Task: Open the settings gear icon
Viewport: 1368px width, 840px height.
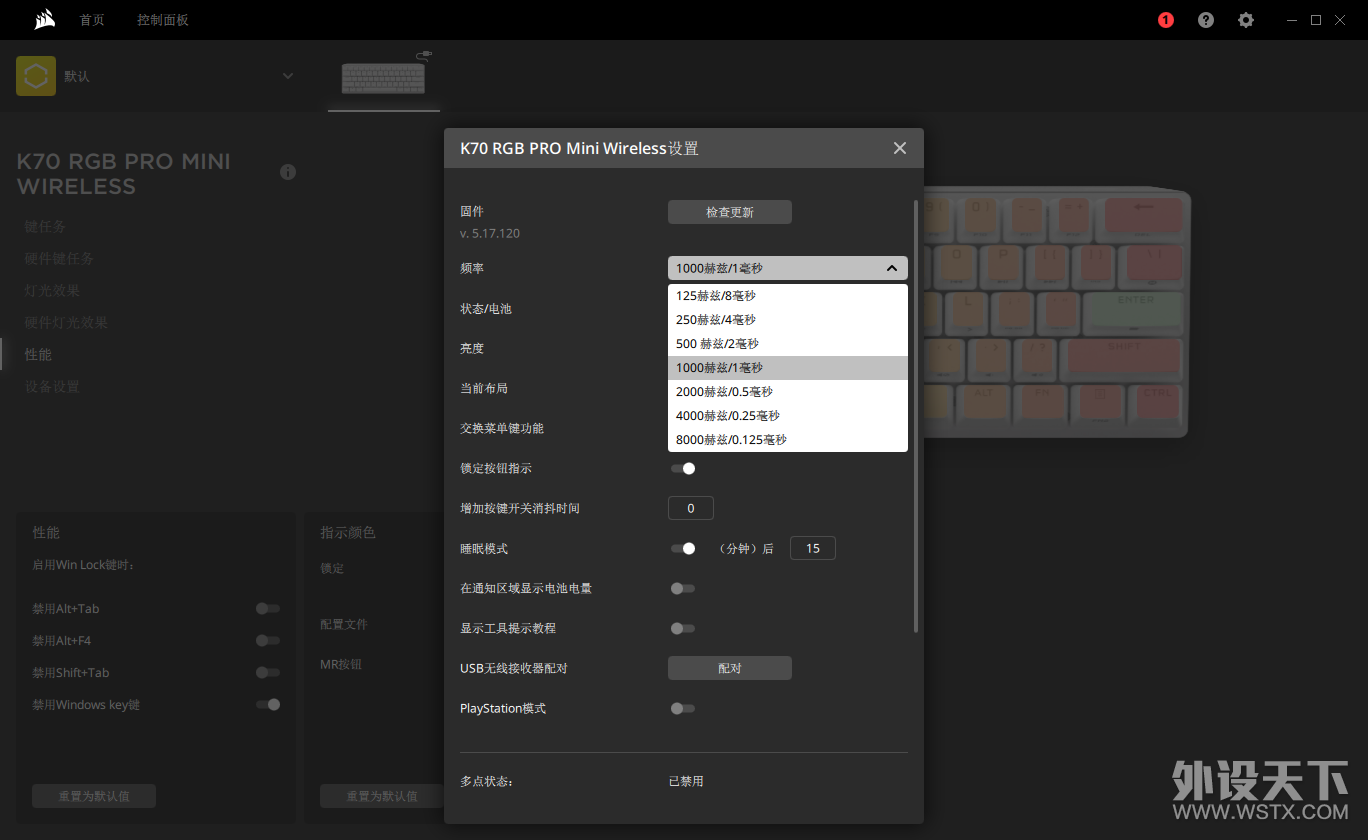Action: (1246, 20)
